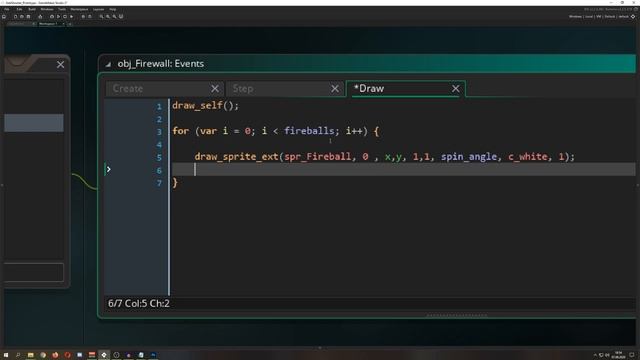Click the Open Project toolbar icon

(22, 17)
